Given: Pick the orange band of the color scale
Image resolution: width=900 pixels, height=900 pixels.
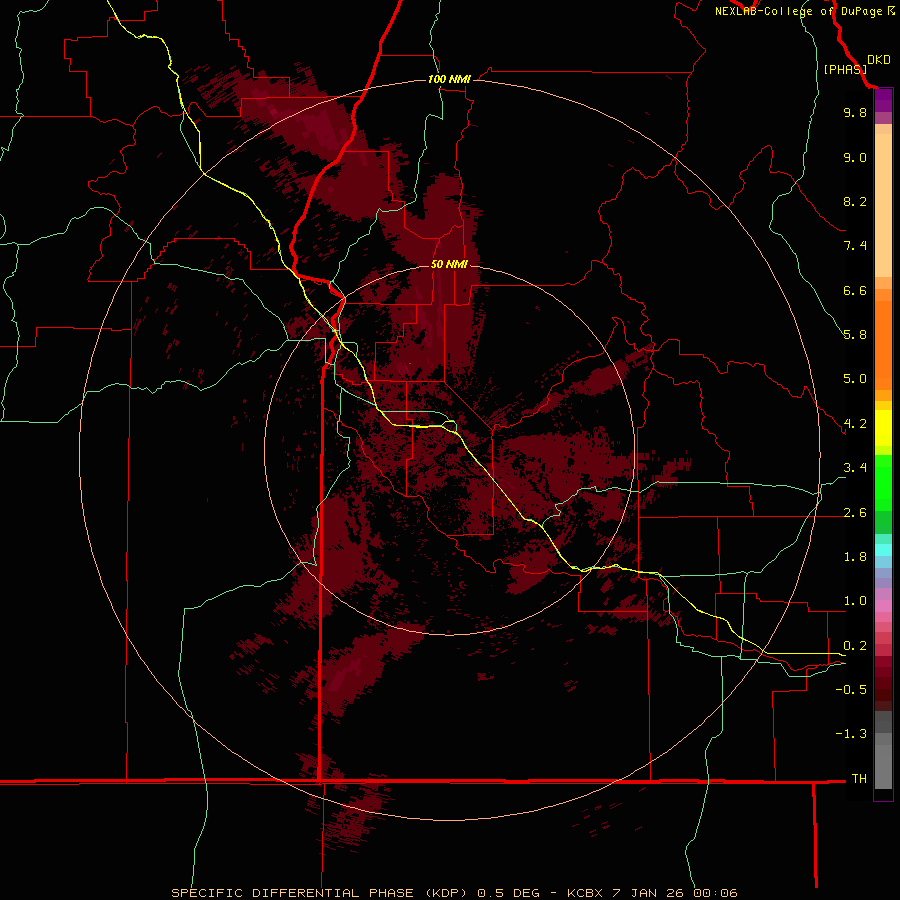Looking at the screenshot, I should tap(883, 346).
